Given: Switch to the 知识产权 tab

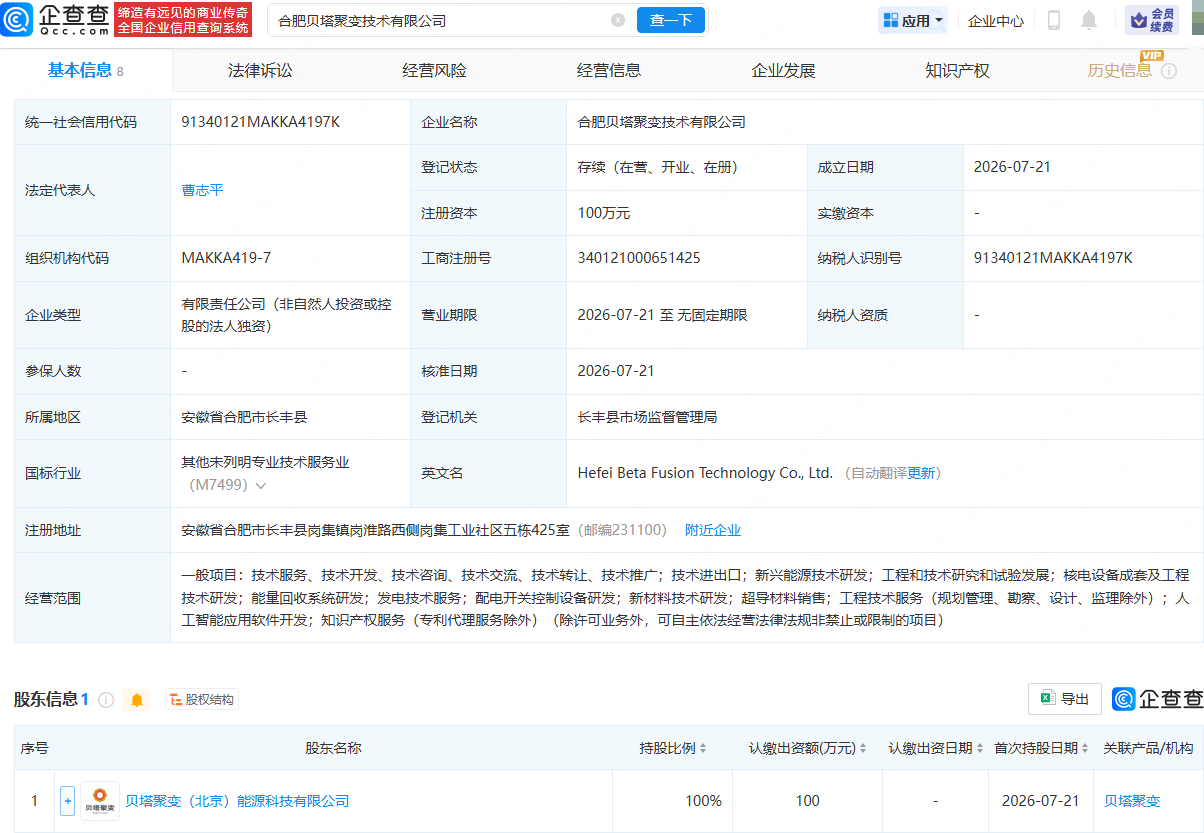Looking at the screenshot, I should [x=957, y=70].
